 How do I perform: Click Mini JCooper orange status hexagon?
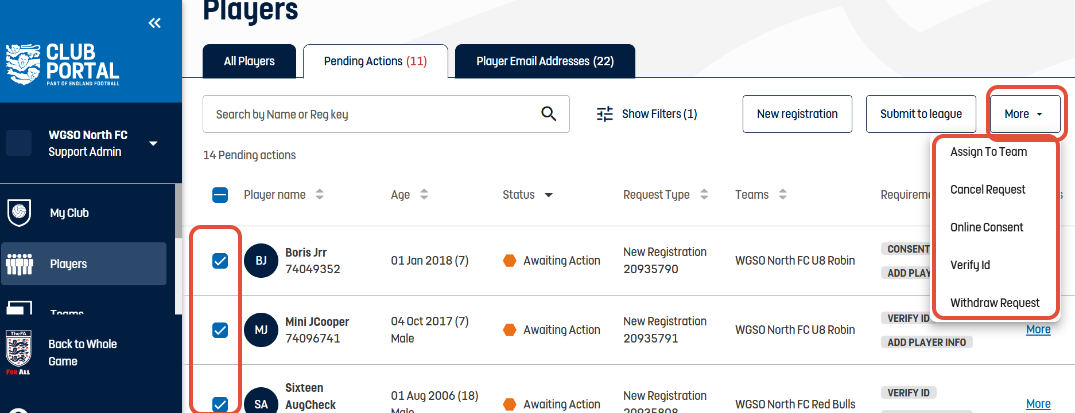coord(509,330)
